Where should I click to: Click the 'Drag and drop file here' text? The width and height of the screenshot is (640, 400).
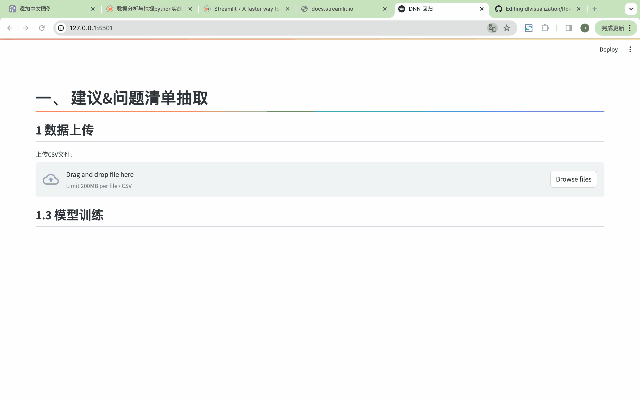point(100,174)
